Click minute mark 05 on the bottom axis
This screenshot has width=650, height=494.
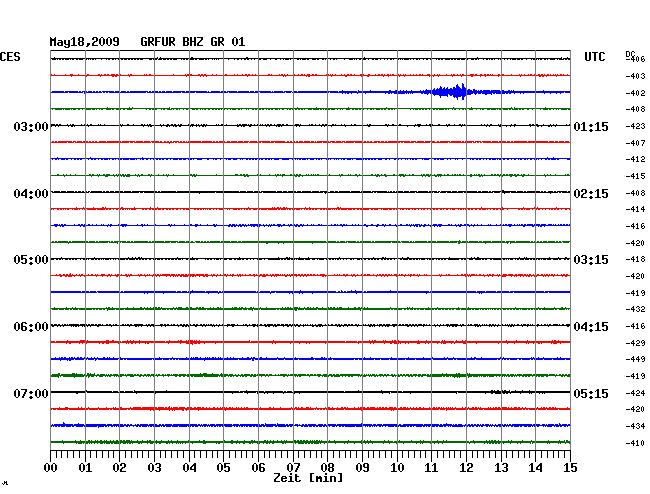pos(223,468)
